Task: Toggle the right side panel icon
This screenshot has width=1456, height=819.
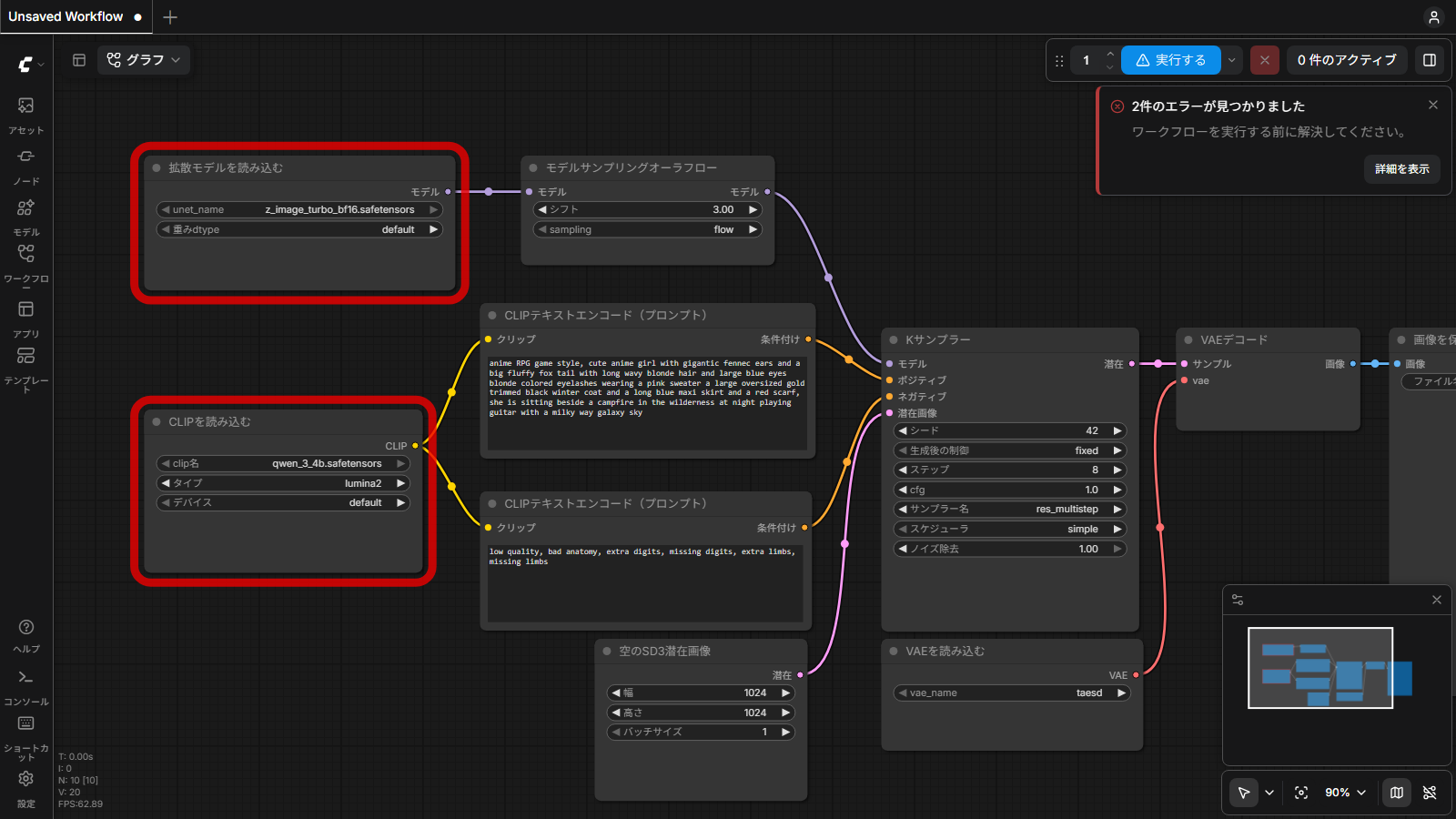Action: (1430, 60)
